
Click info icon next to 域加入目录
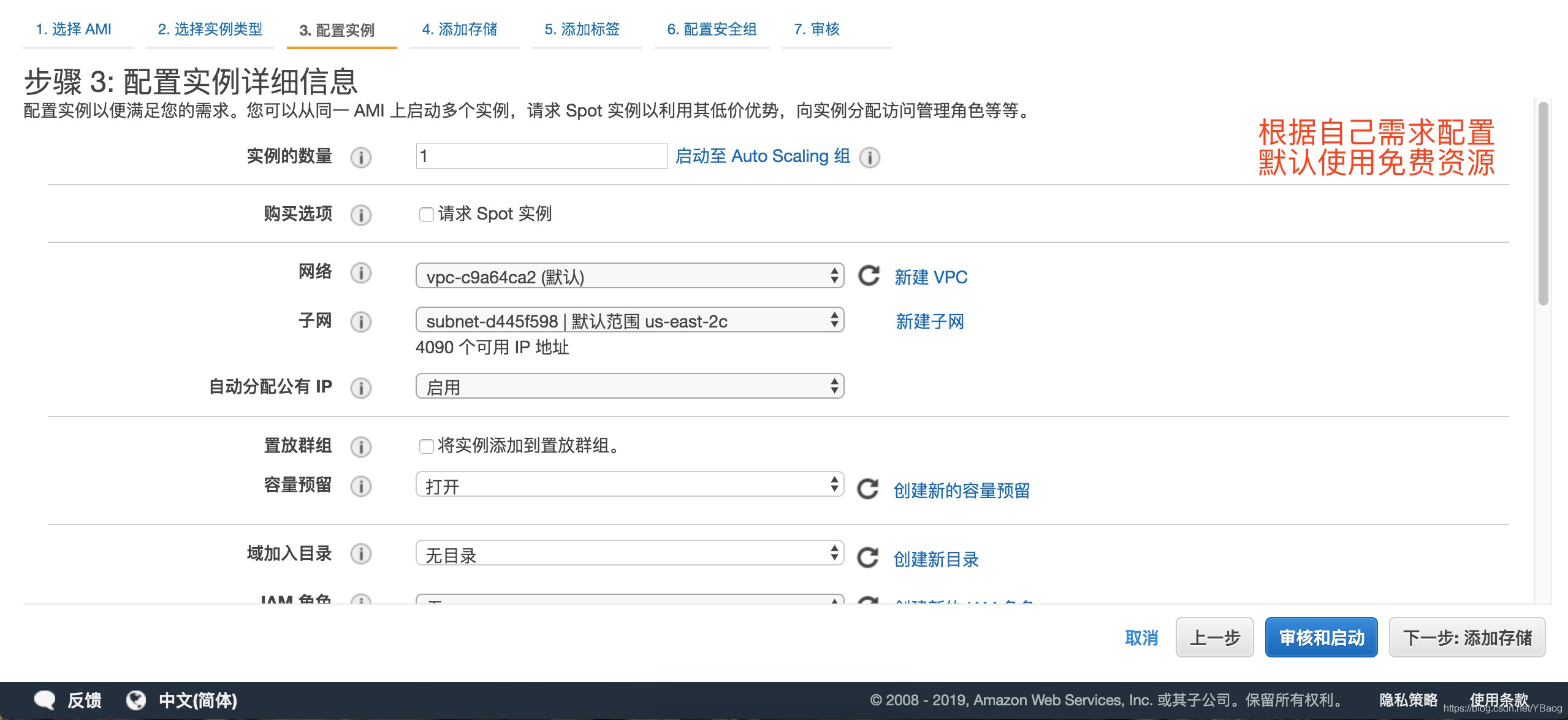point(361,554)
